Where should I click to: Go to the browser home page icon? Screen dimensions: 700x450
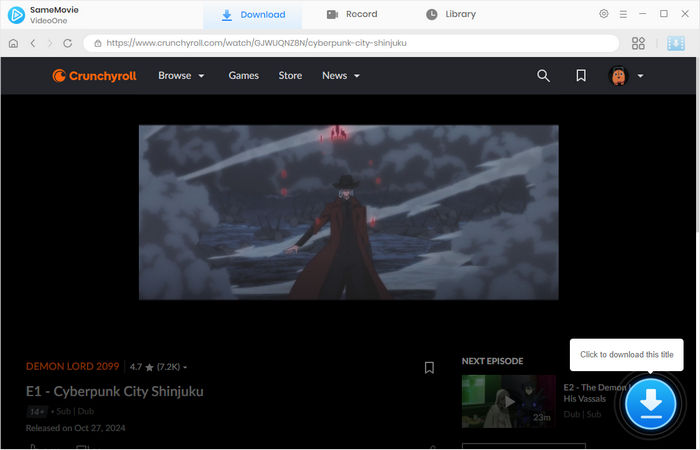click(13, 43)
